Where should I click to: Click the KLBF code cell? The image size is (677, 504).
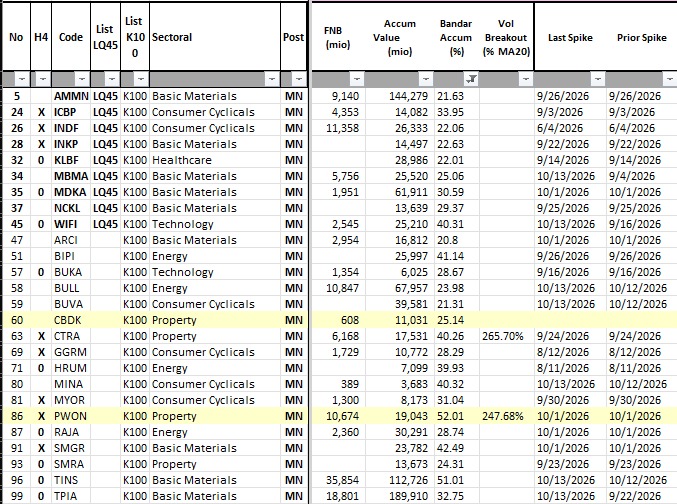[71, 160]
